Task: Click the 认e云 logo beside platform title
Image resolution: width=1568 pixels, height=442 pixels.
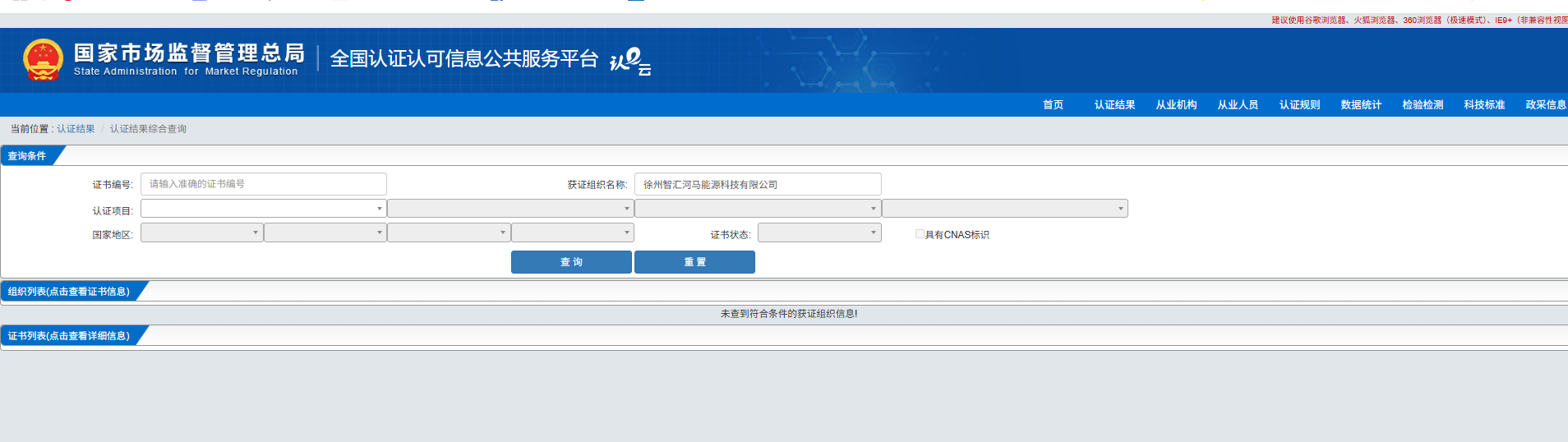Action: [630, 61]
